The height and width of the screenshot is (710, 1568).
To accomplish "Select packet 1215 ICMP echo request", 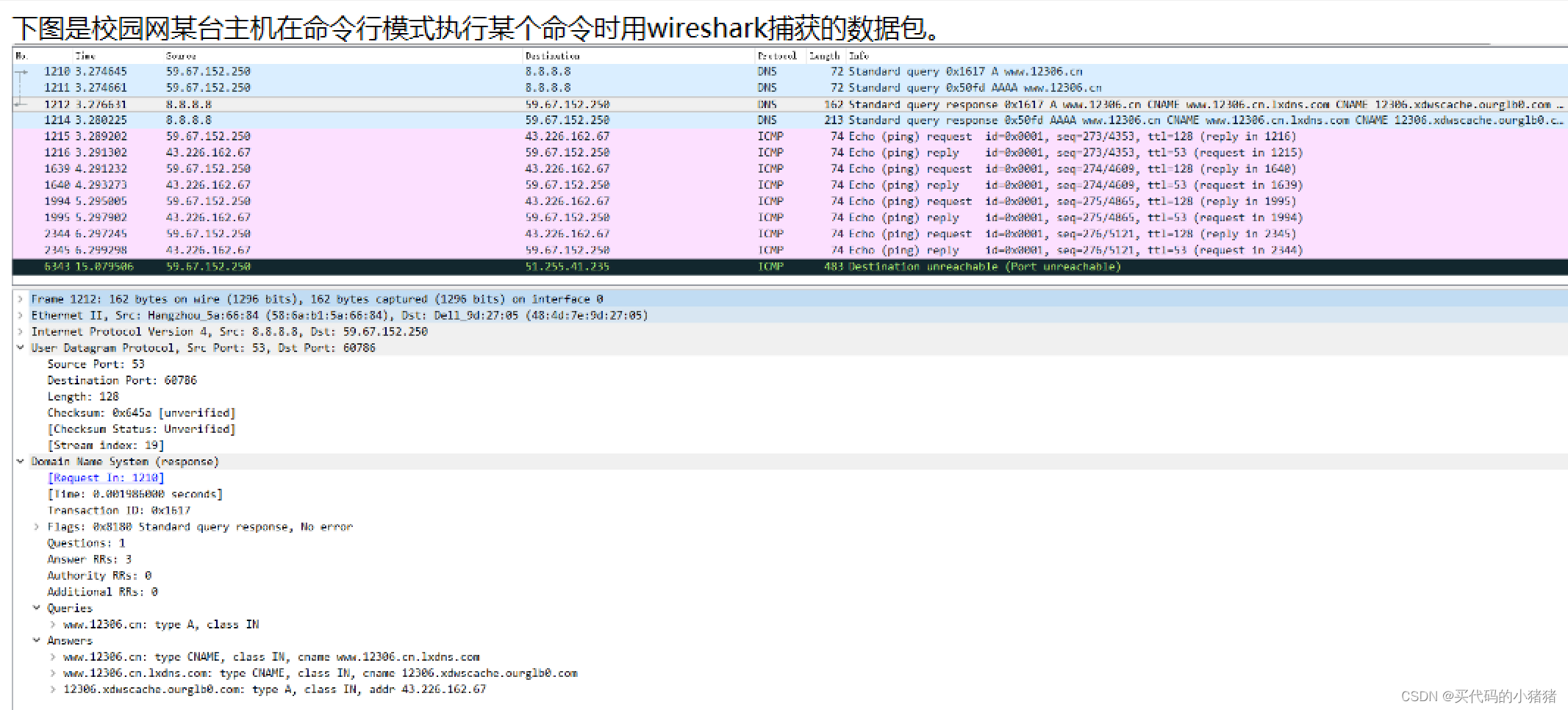I will 790,136.
